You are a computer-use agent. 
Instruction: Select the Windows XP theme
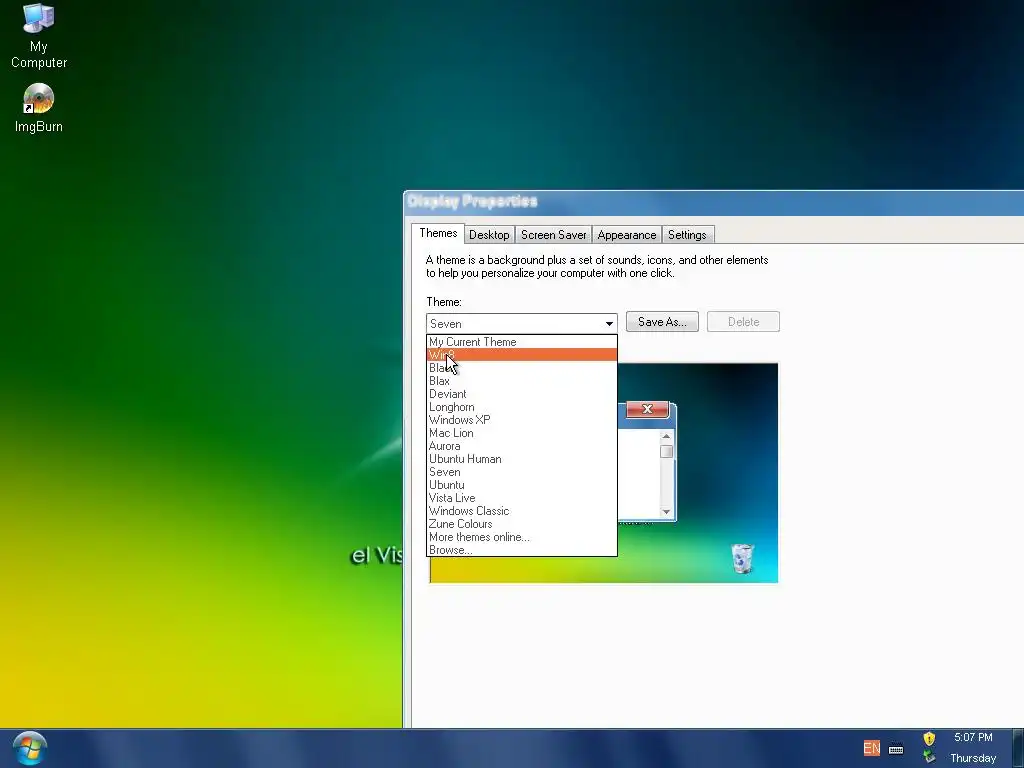click(521, 420)
